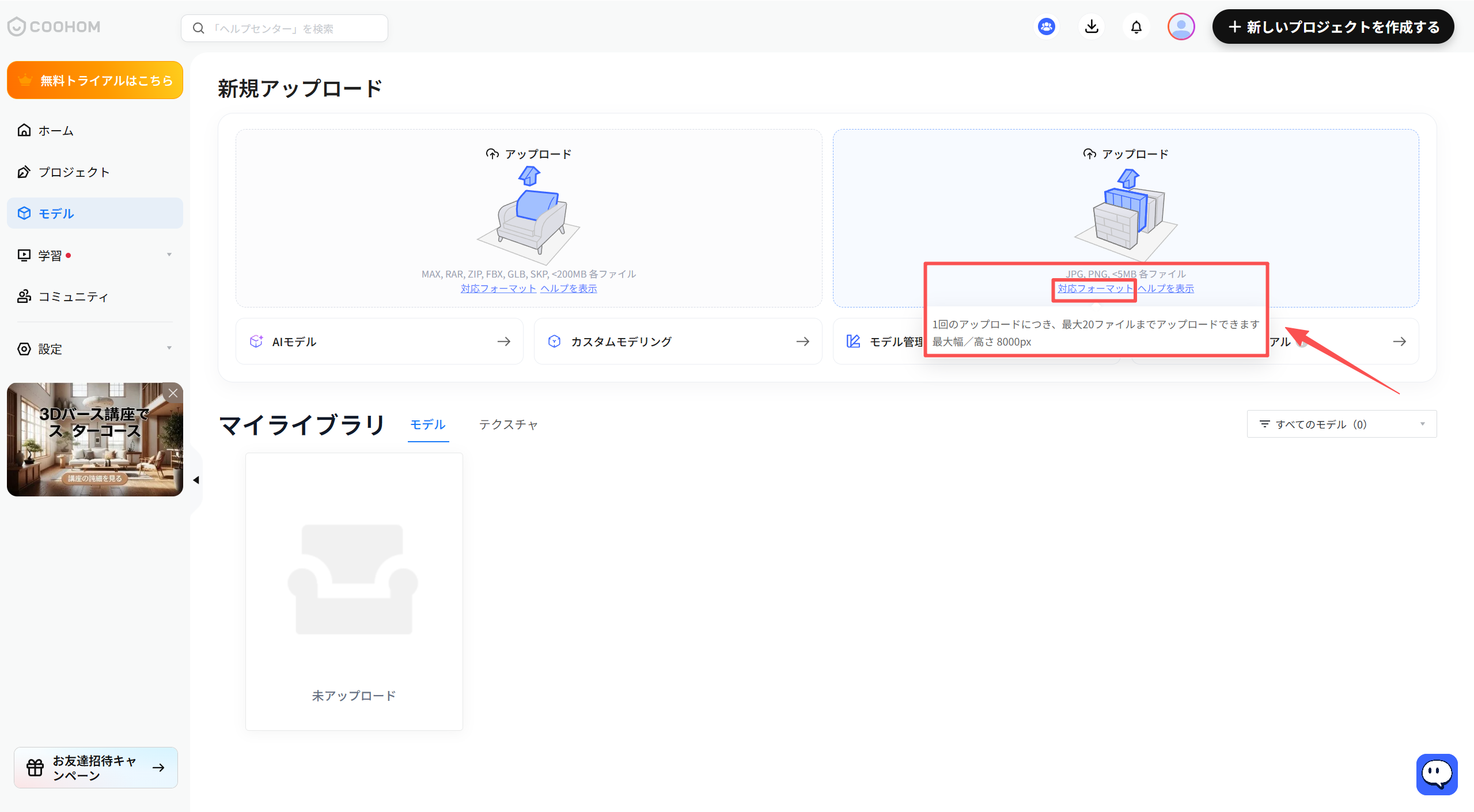This screenshot has height=812, width=1474.
Task: Click the COOHOM logo
Action: tap(54, 26)
